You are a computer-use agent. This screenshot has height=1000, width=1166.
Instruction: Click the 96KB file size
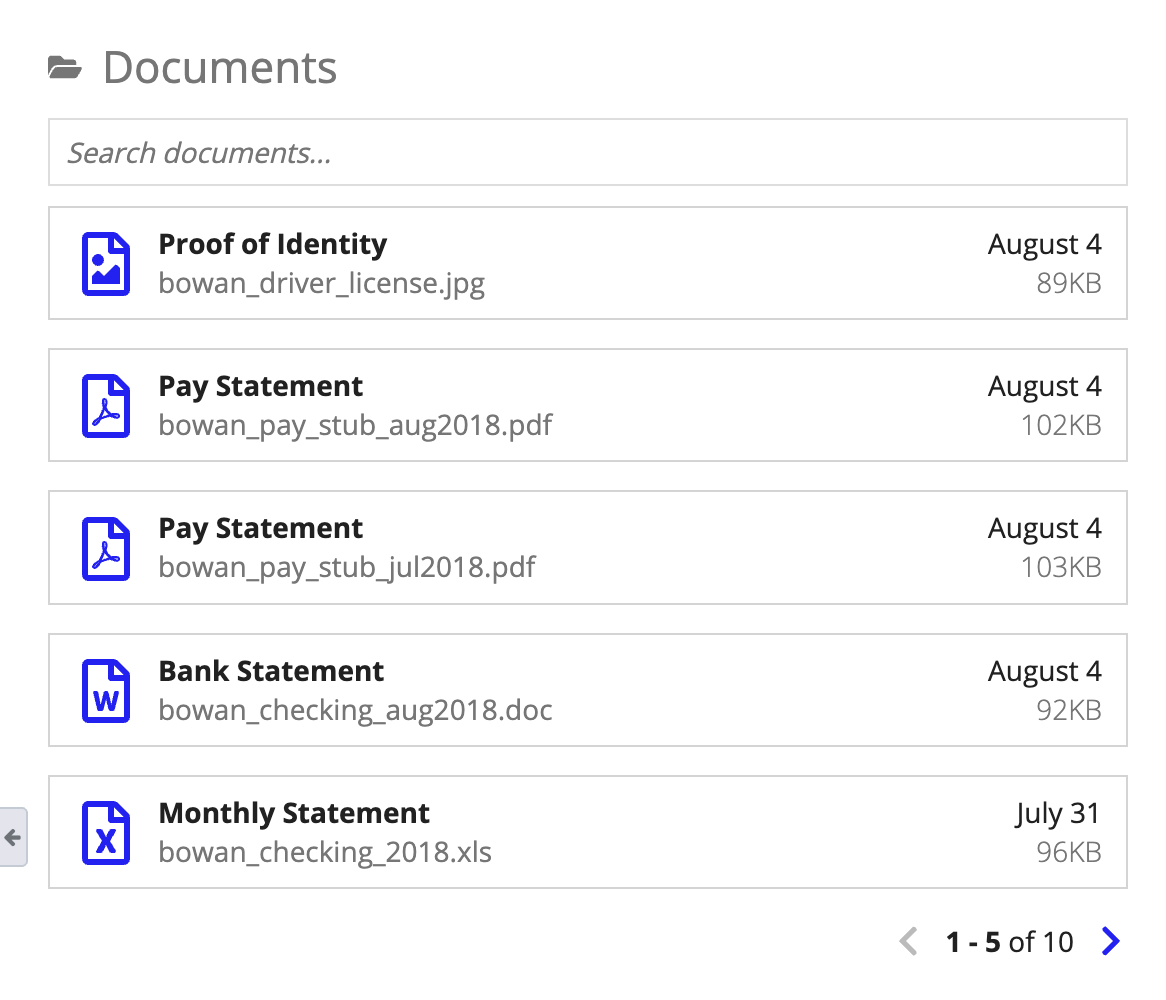click(1069, 852)
